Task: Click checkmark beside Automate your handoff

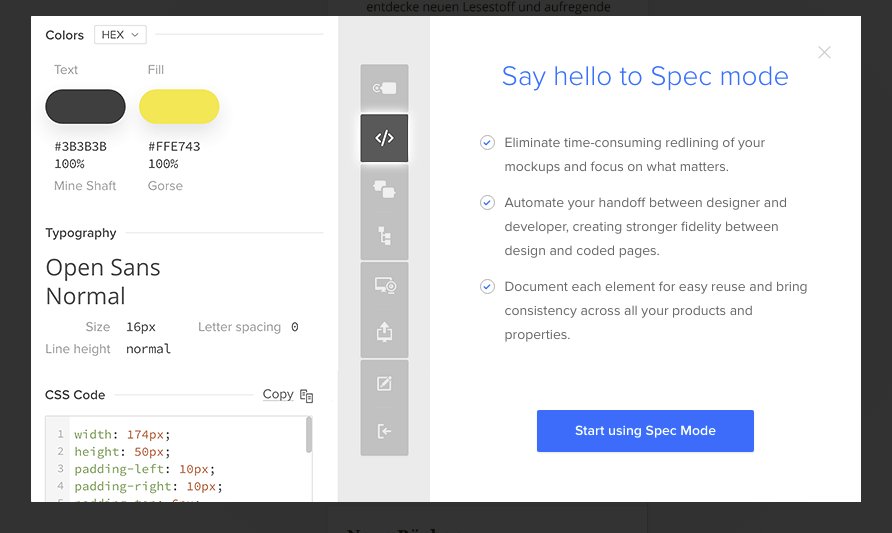Action: 487,203
